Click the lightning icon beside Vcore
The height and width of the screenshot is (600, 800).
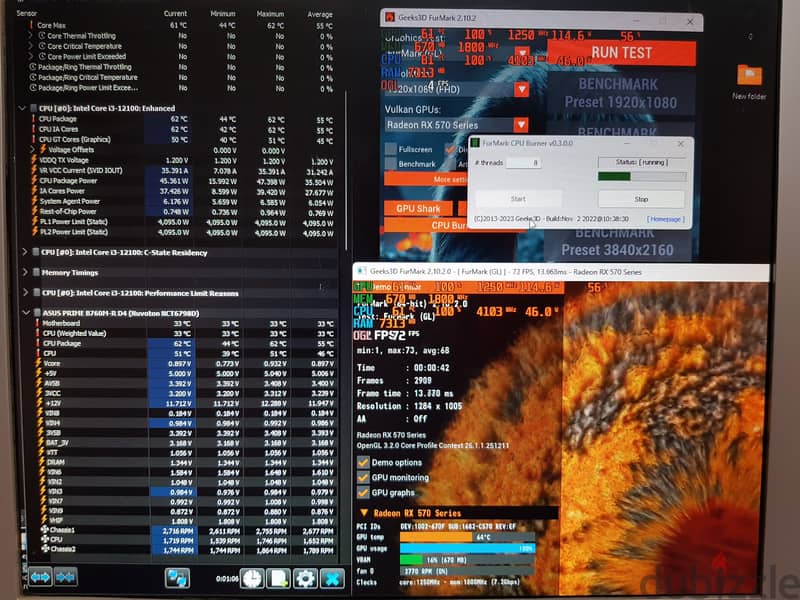pyautogui.click(x=38, y=363)
